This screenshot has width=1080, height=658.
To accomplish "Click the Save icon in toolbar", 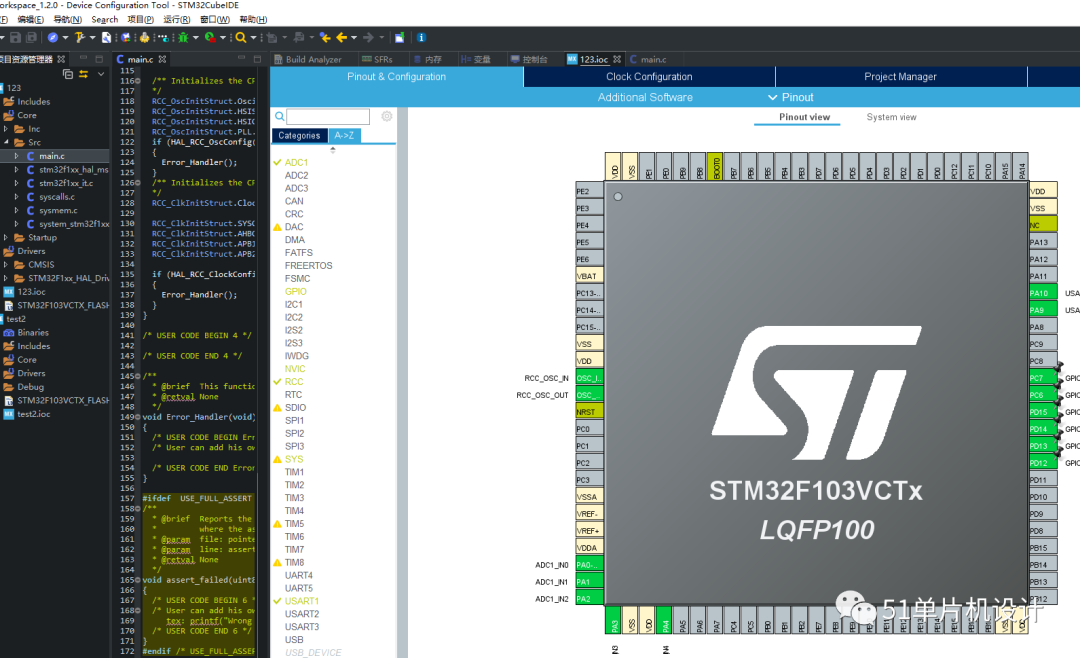I will [x=15, y=37].
